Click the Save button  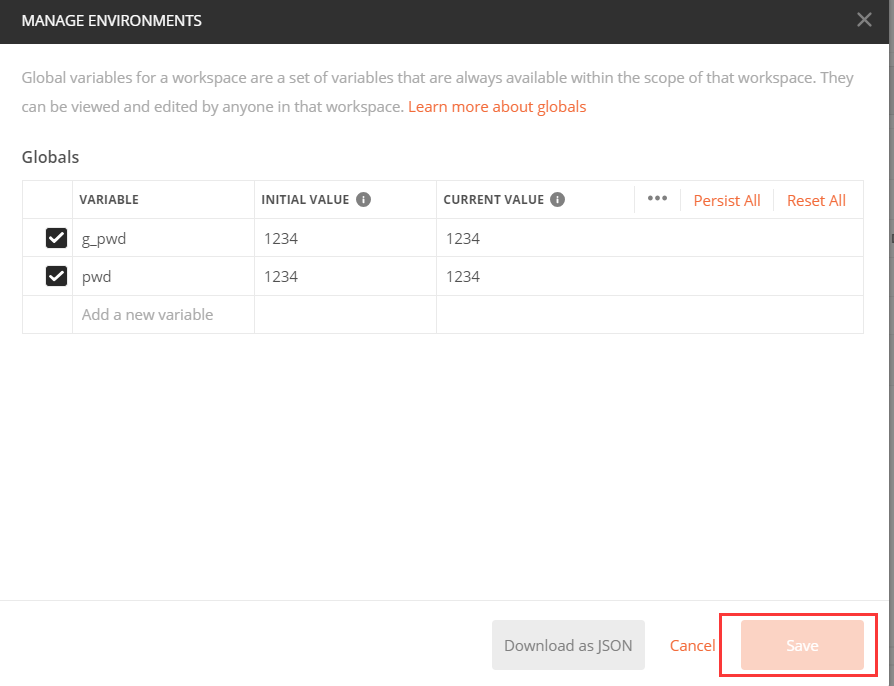coord(802,645)
